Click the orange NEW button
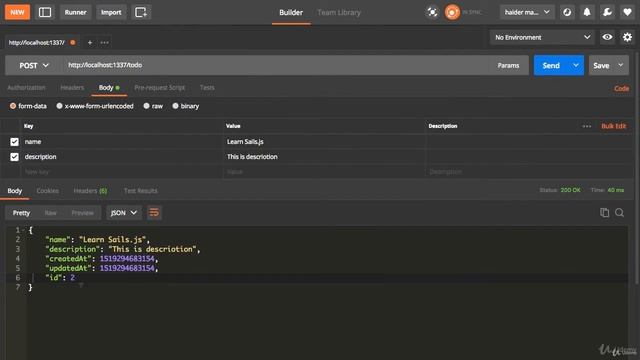 (x=17, y=12)
